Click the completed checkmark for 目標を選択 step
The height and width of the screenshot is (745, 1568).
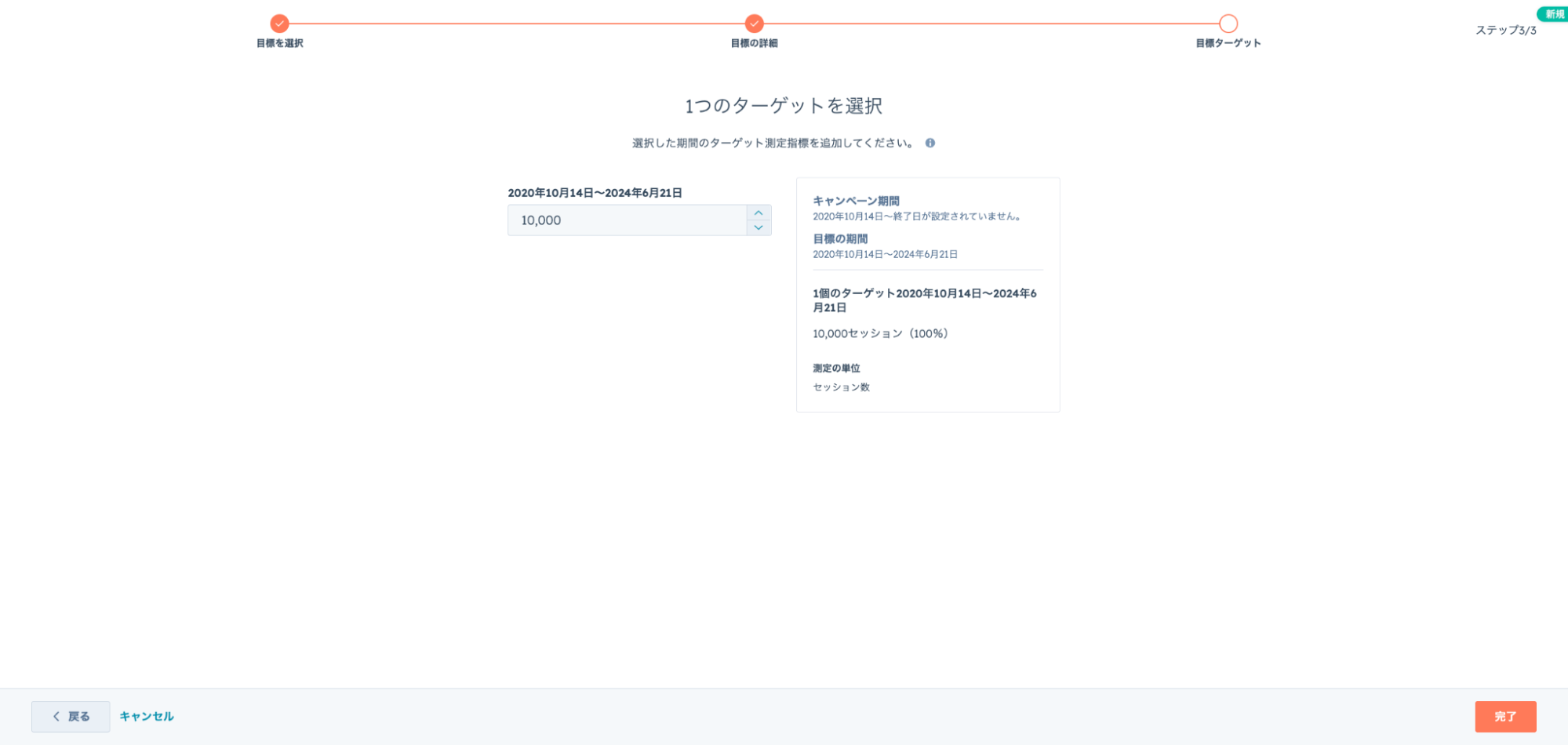(x=279, y=24)
